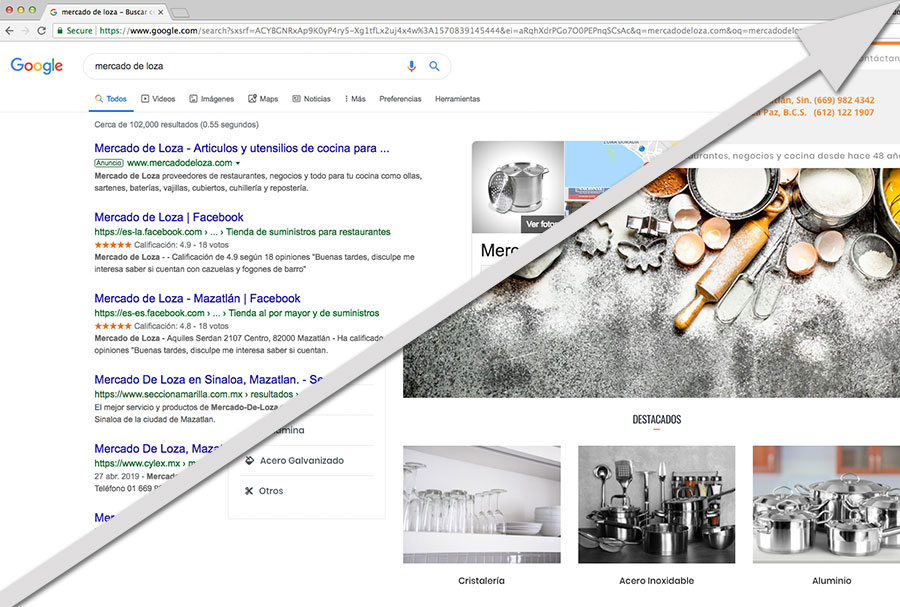Close the 'mercado de loza' browser tab
This screenshot has width=900, height=607.
pyautogui.click(x=160, y=12)
